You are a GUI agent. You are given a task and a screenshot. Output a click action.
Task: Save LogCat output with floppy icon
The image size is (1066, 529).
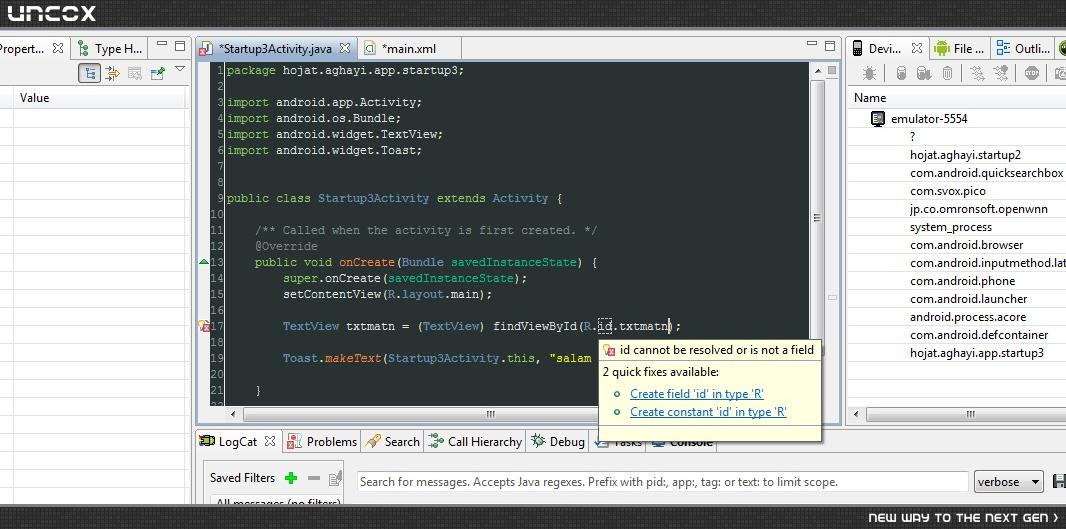tap(1059, 481)
